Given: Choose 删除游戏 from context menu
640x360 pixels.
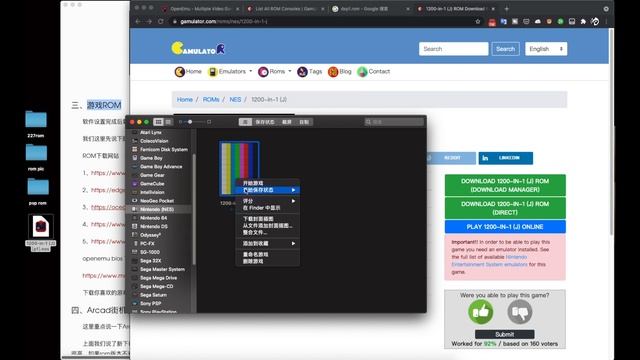Looking at the screenshot, I should click(x=267, y=261).
